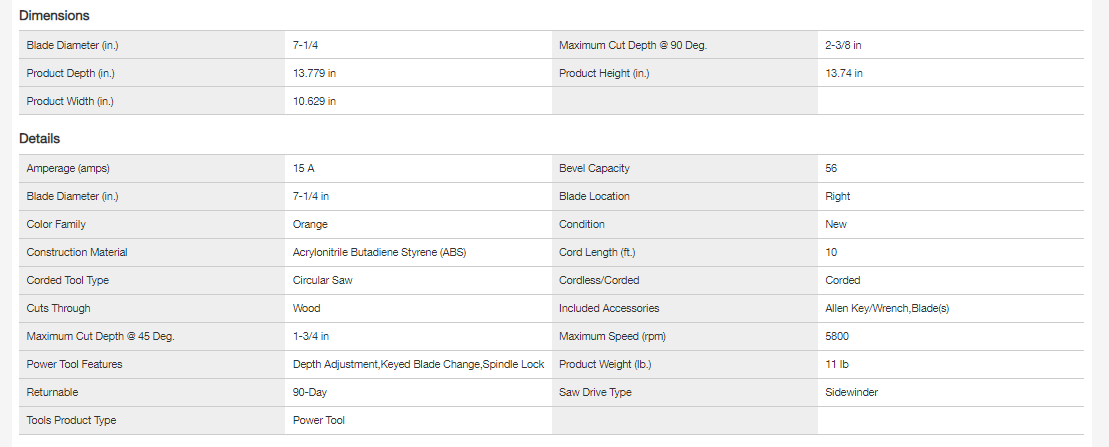This screenshot has height=447, width=1109.
Task: Click the Corded Tool Type value Circular Saw
Action: (322, 280)
